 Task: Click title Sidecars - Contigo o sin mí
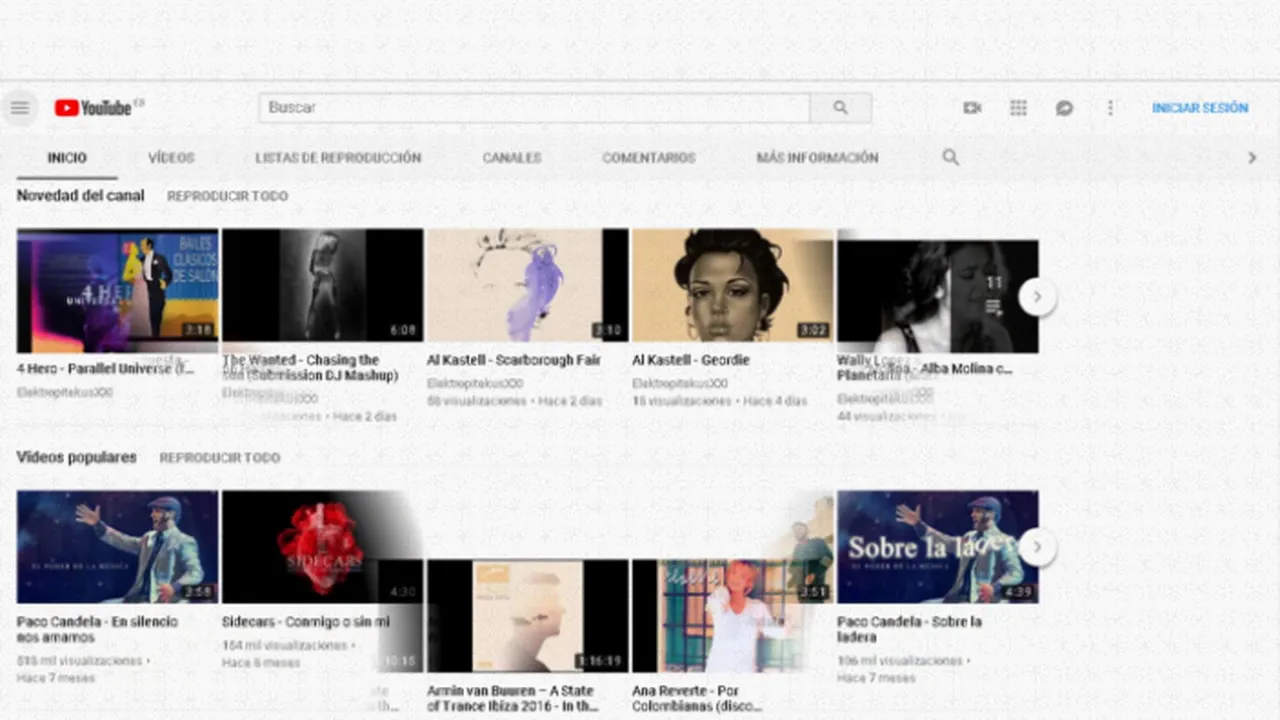(x=305, y=621)
